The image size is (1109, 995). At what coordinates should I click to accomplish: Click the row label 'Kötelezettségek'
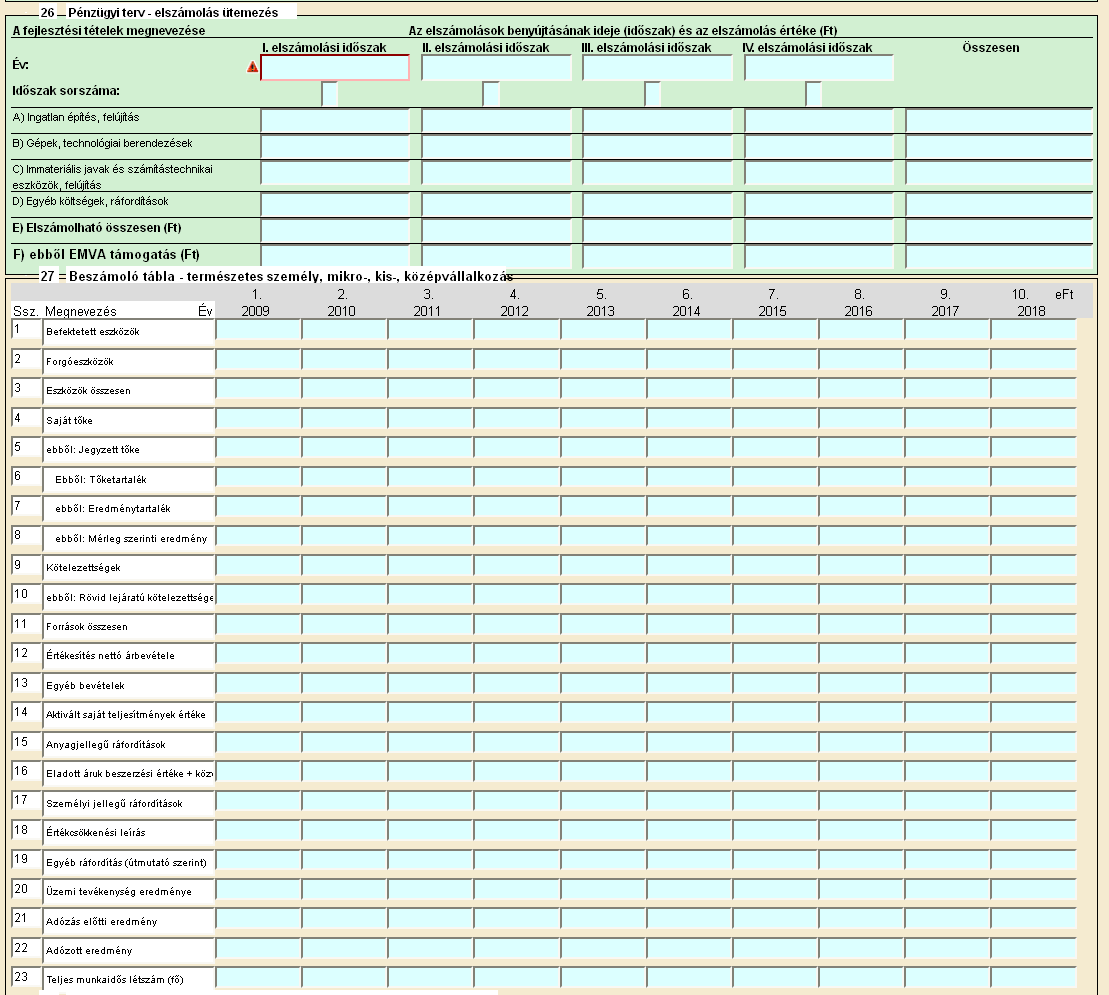pyautogui.click(x=83, y=567)
